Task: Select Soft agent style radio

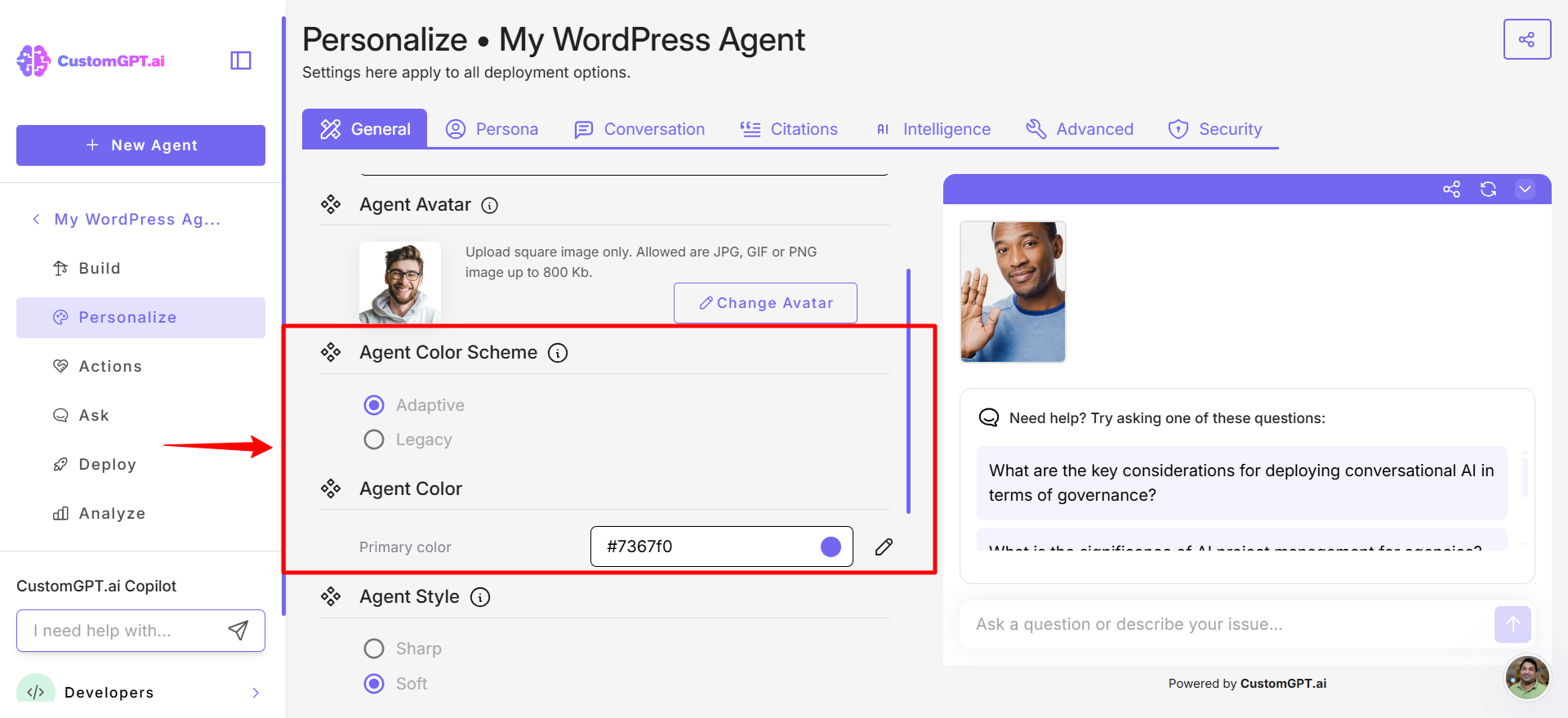Action: point(374,684)
